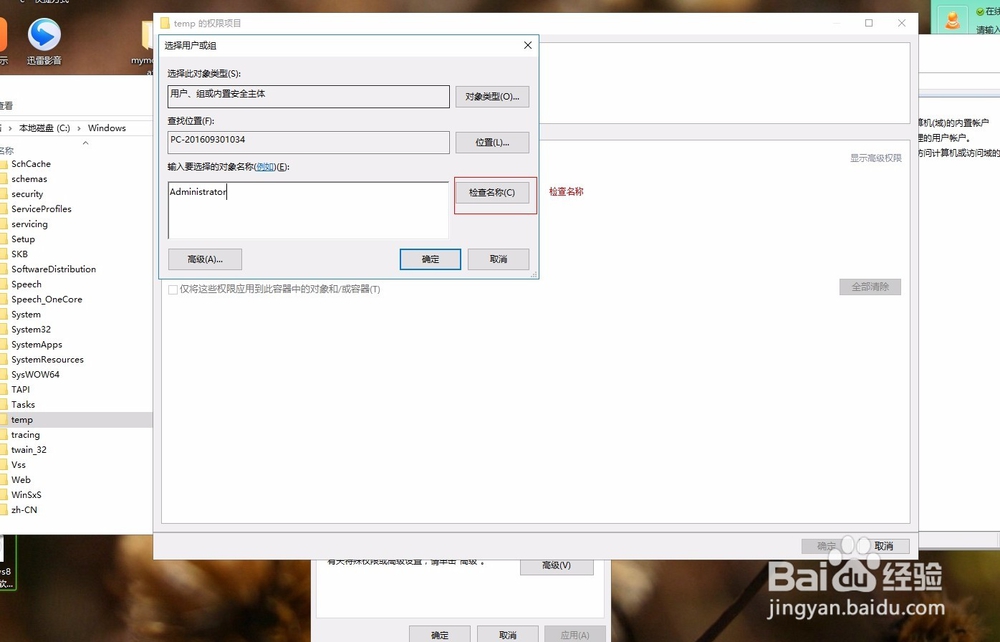Click 确定 in the properties window behind

pos(439,635)
